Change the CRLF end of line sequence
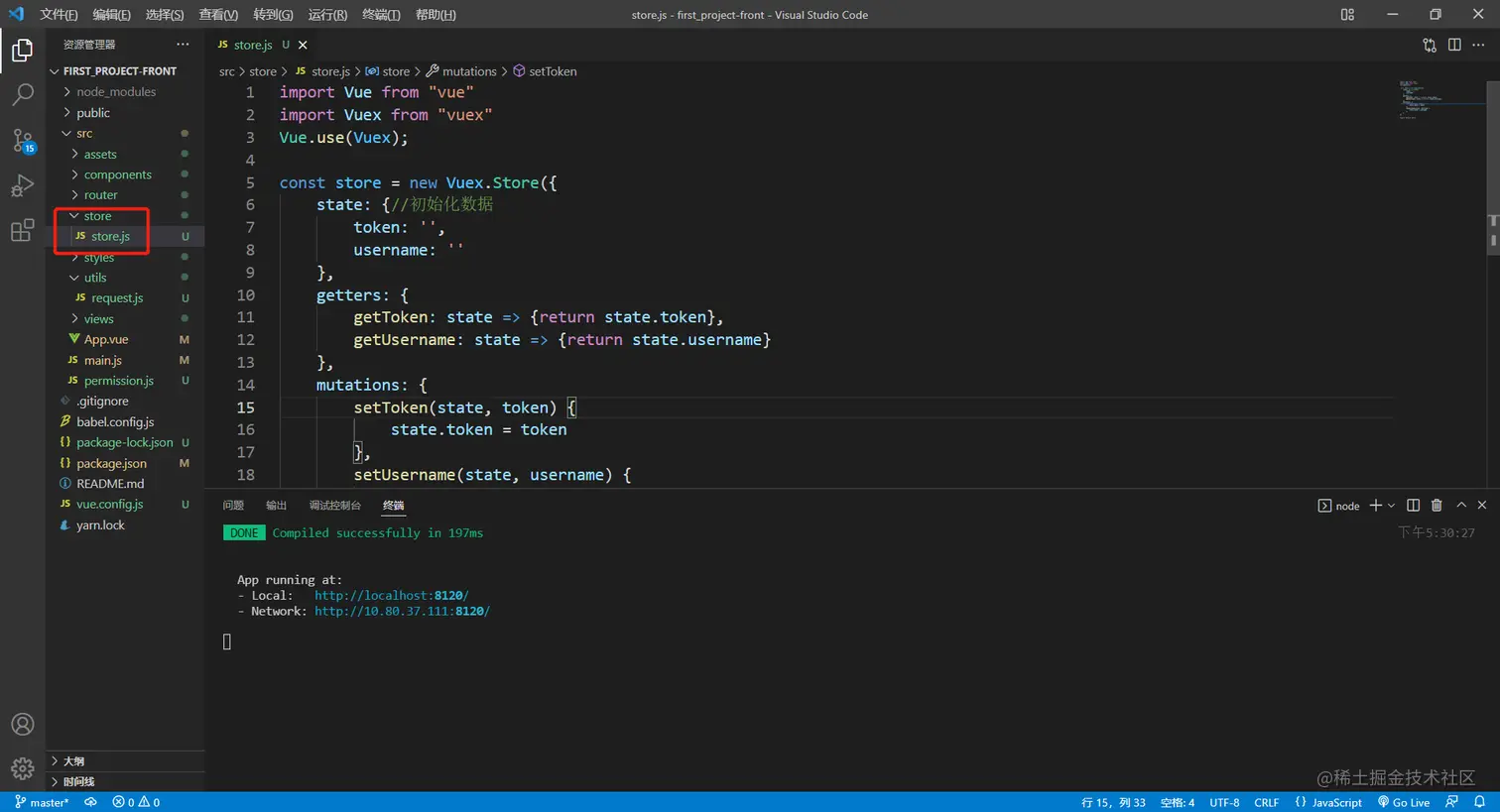Screen dimensions: 1500x812 pos(1266,802)
